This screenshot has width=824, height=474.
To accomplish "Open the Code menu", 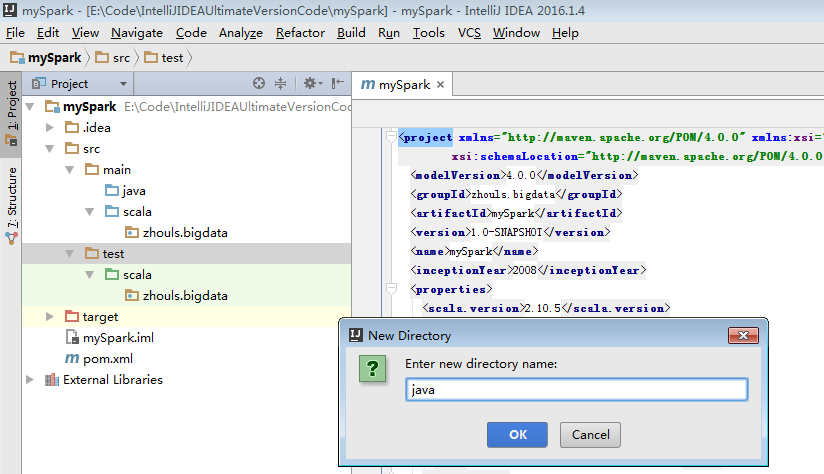I will 191,33.
